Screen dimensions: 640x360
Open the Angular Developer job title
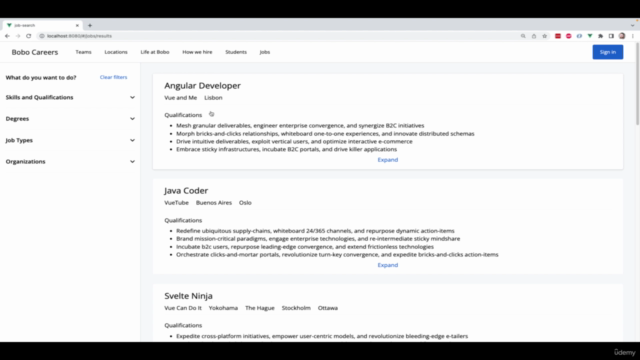click(x=202, y=86)
